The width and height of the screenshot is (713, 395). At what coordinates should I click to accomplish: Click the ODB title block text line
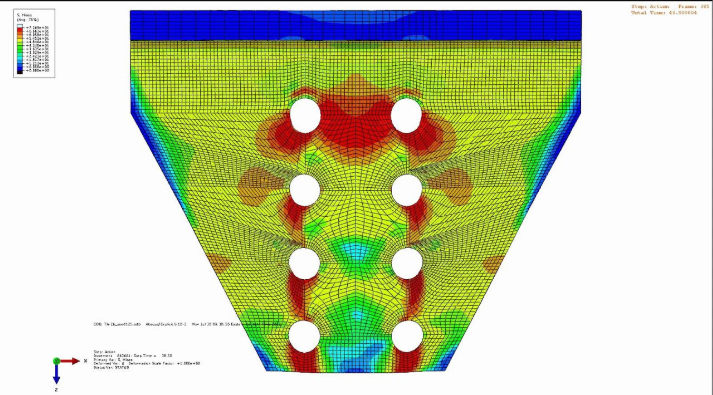[187, 324]
